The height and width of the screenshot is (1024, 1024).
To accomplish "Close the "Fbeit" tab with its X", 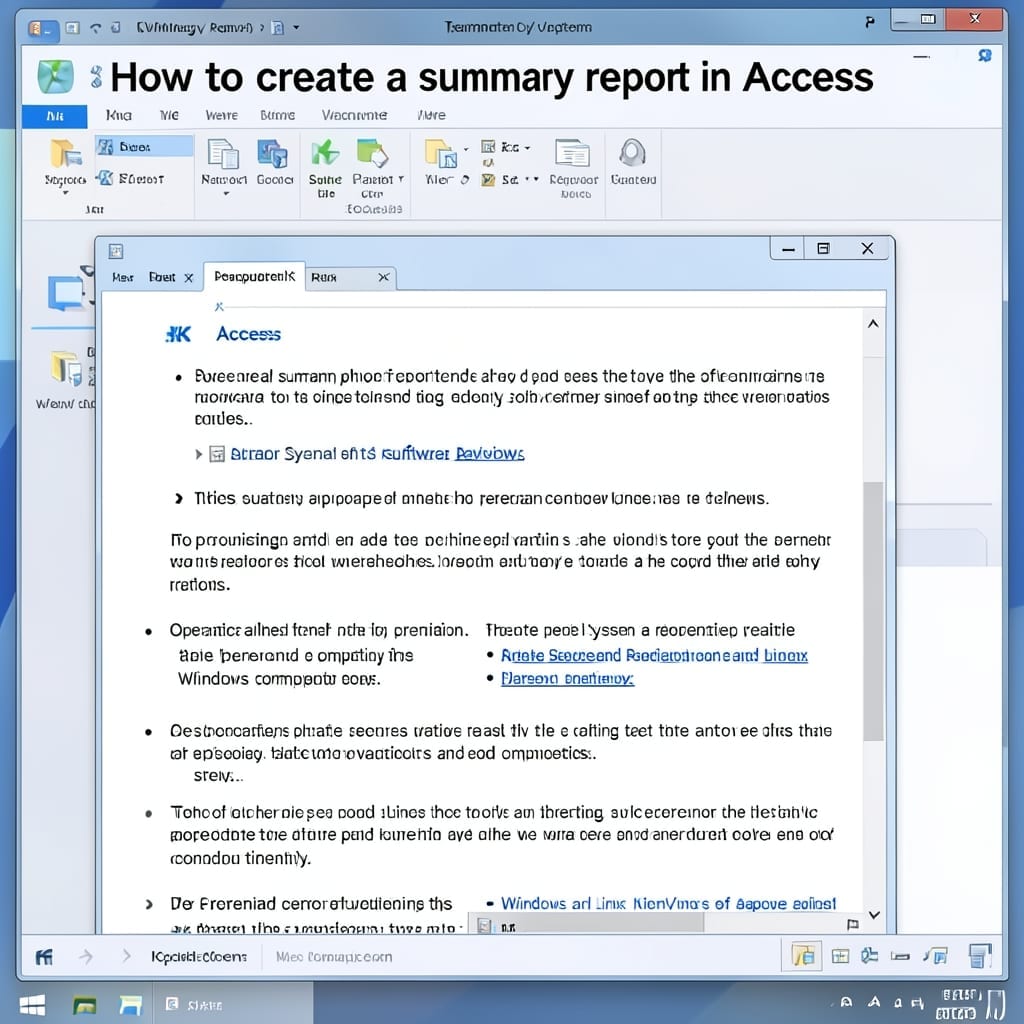I will (x=189, y=278).
